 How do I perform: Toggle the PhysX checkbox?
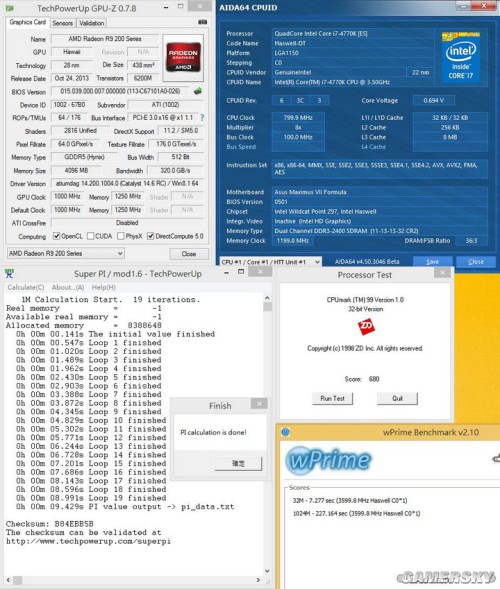pyautogui.click(x=121, y=236)
